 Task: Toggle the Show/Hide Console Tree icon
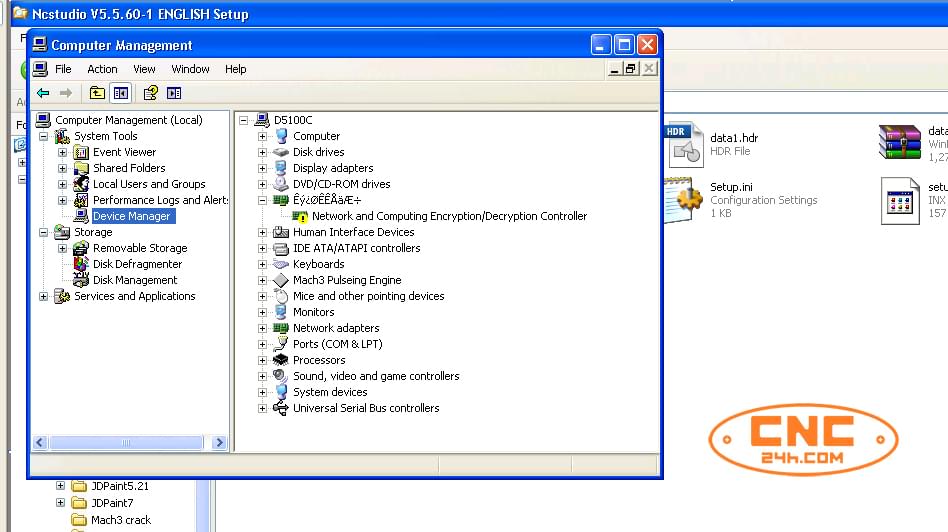point(121,93)
